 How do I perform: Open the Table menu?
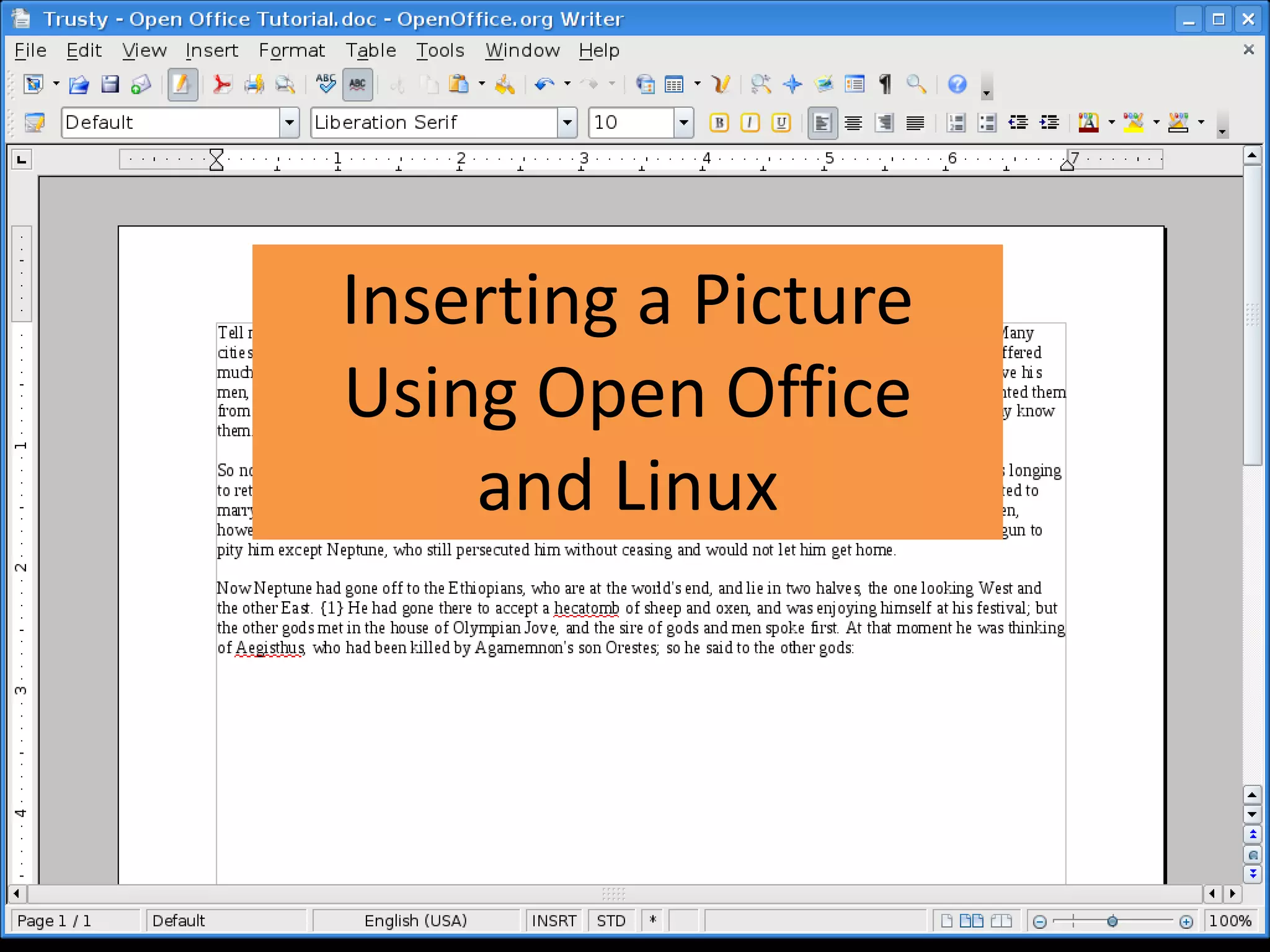click(371, 50)
